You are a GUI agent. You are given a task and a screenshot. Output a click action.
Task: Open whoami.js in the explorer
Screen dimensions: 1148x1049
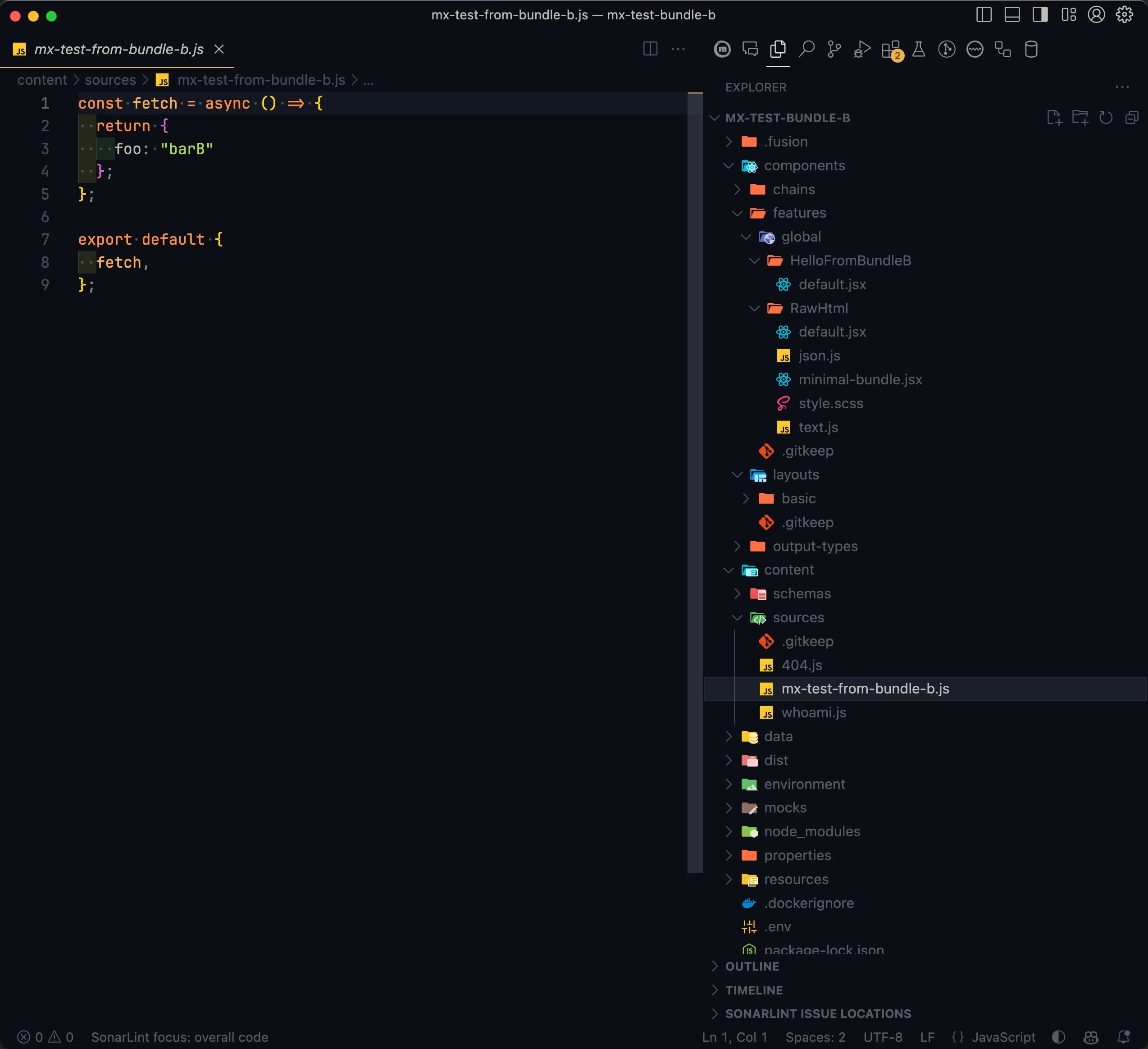point(925,712)
